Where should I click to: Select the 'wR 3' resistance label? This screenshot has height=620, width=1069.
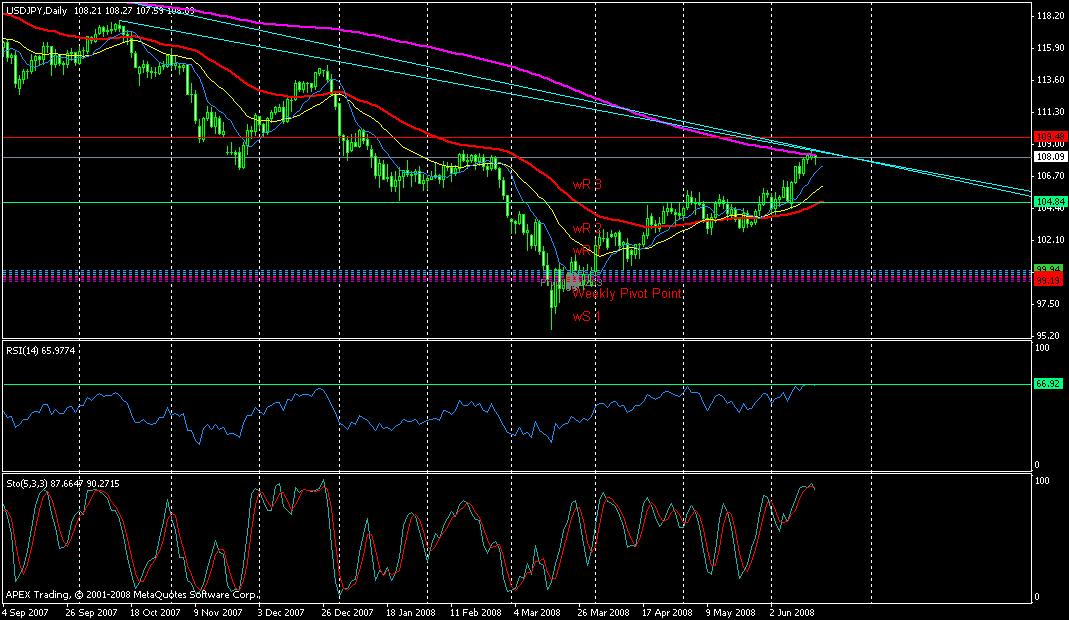[x=587, y=185]
